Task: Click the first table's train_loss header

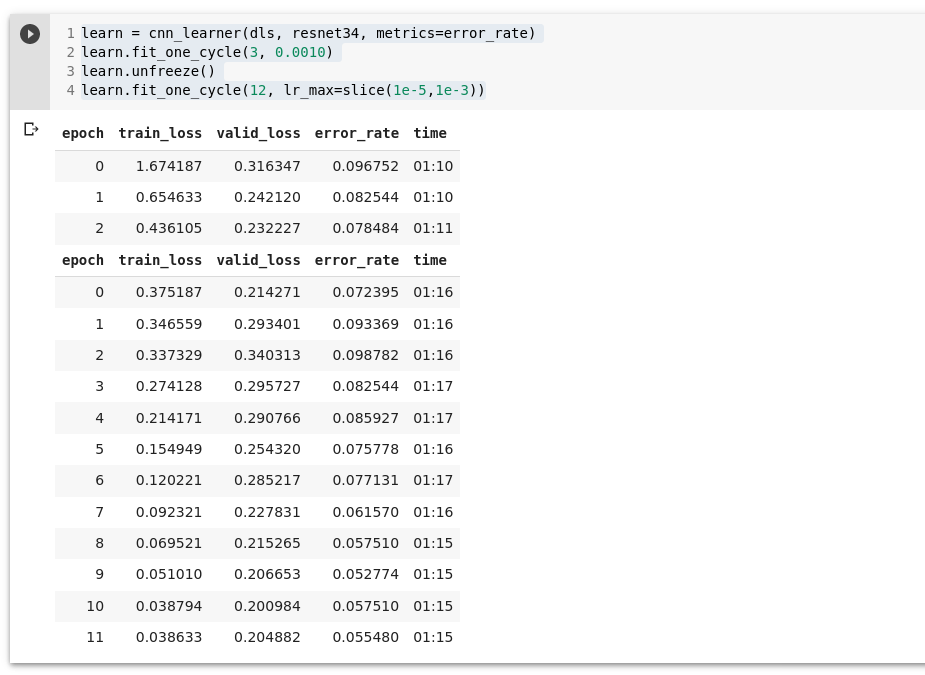Action: point(160,133)
